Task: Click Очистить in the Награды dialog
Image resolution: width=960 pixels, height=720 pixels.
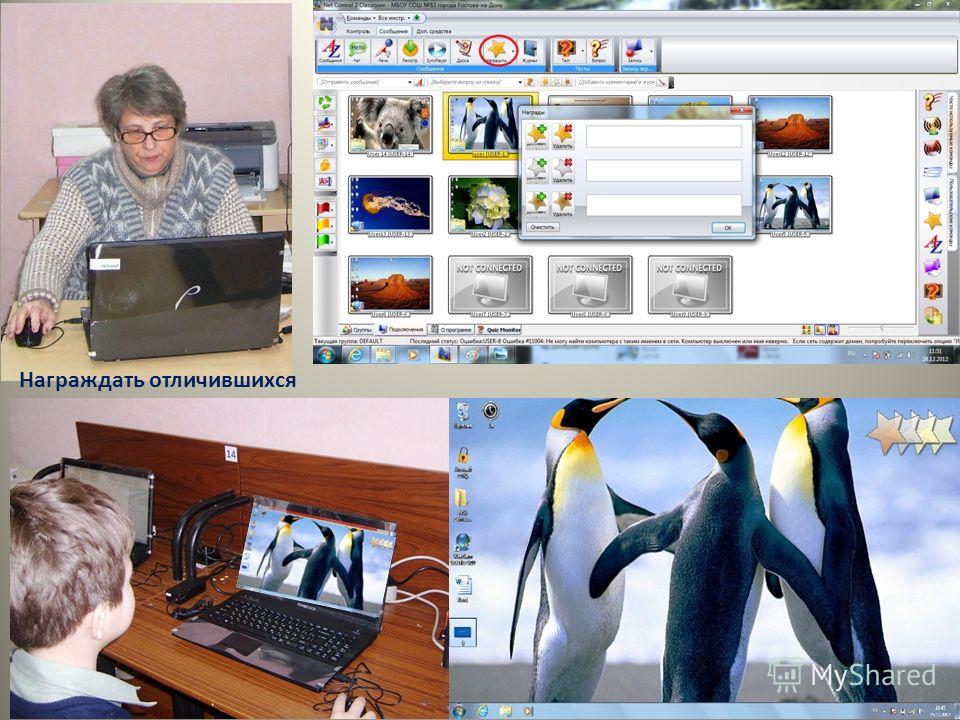Action: tap(542, 227)
